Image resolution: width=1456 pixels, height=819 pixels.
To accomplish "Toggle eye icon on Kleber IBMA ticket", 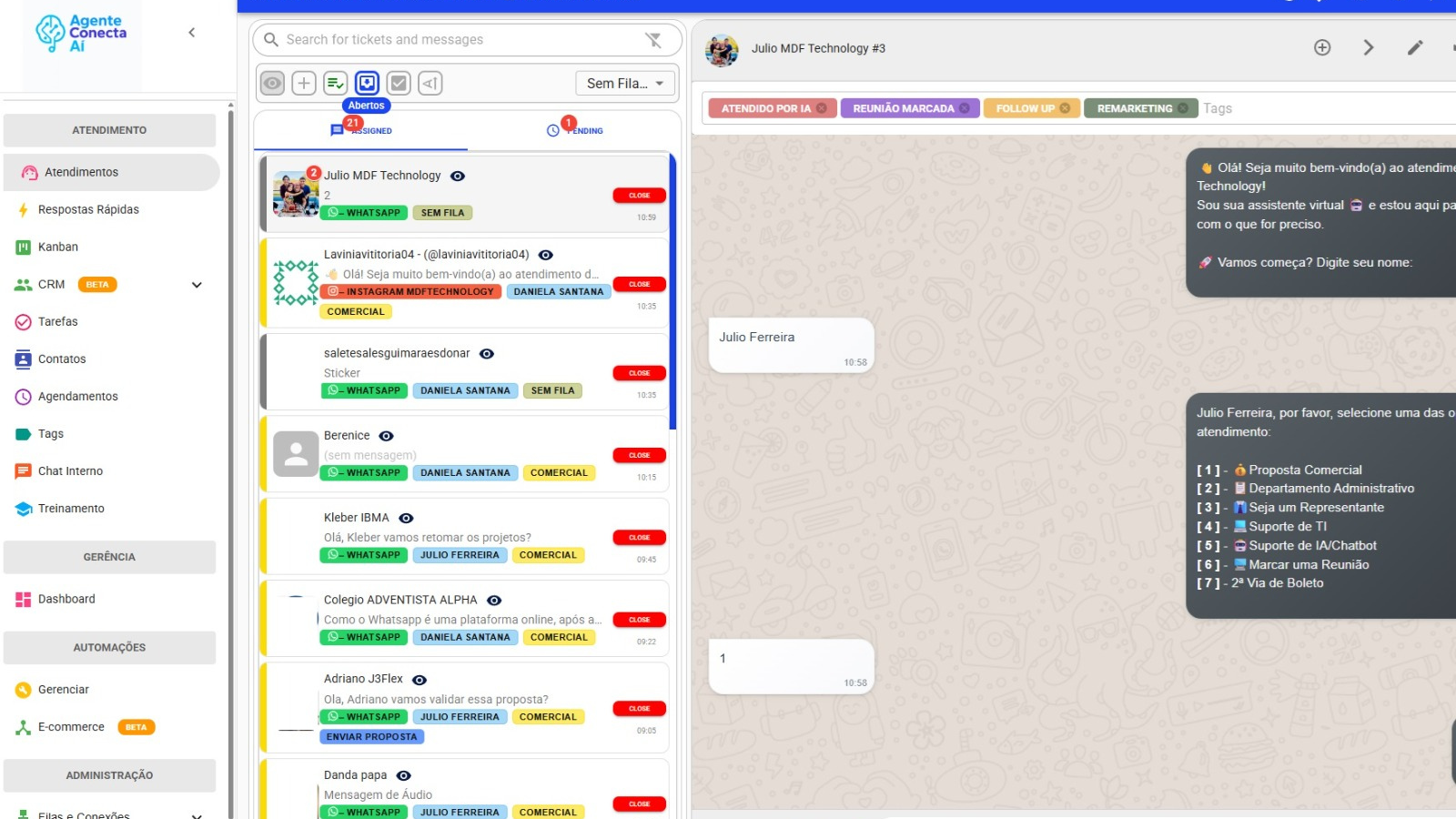I will point(406,518).
